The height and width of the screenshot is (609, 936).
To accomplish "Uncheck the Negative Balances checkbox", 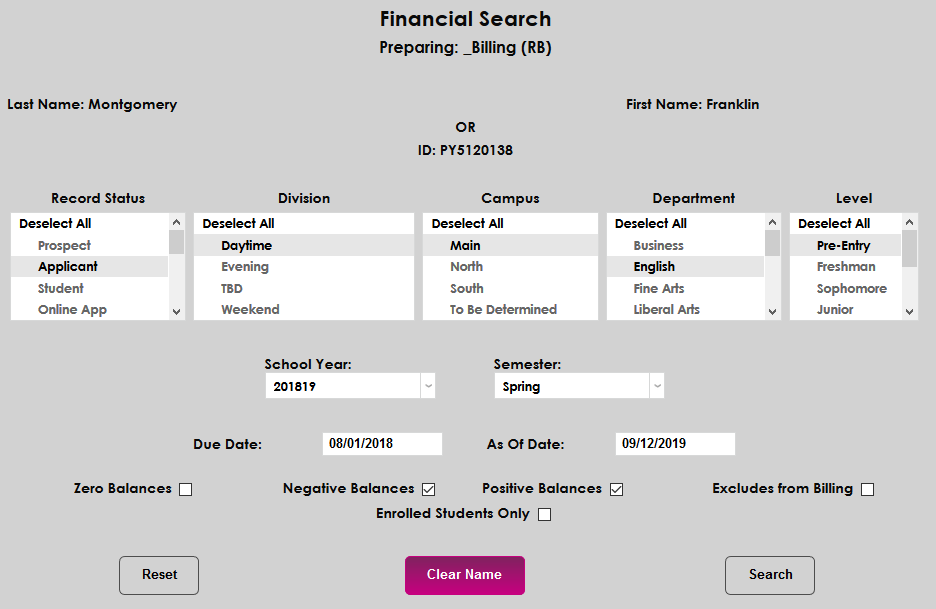I will [428, 490].
